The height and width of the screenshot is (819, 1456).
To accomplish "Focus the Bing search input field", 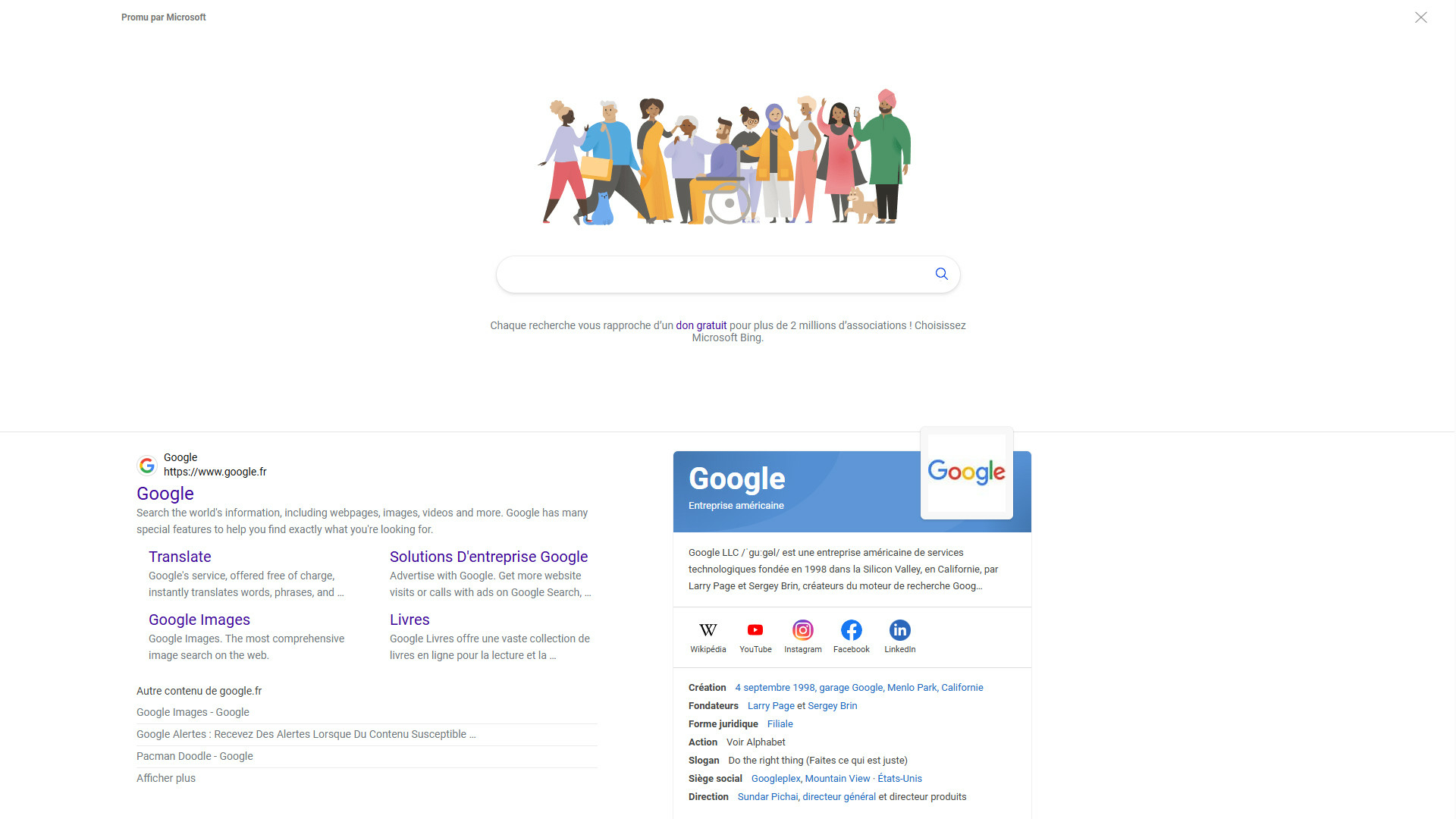I will click(713, 275).
